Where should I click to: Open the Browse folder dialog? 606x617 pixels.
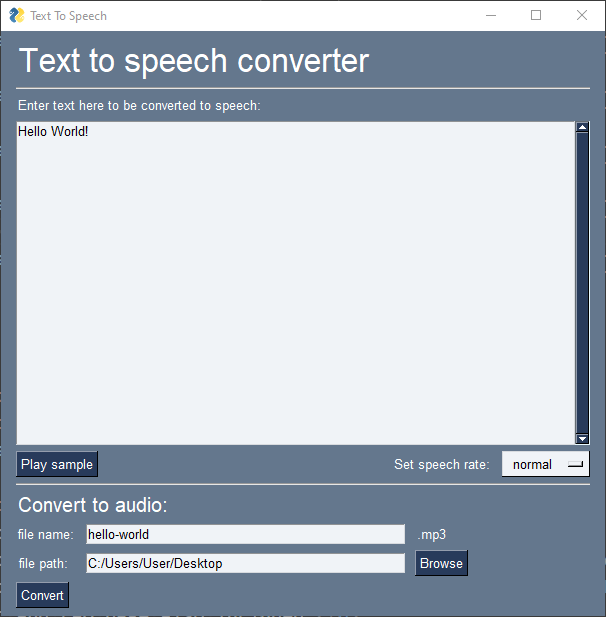(x=441, y=563)
